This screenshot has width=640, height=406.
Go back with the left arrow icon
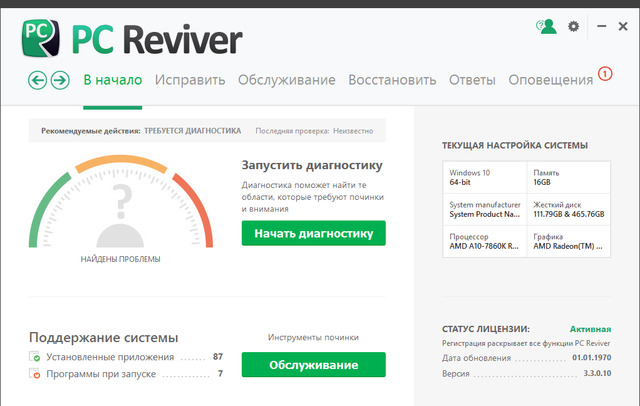(38, 80)
